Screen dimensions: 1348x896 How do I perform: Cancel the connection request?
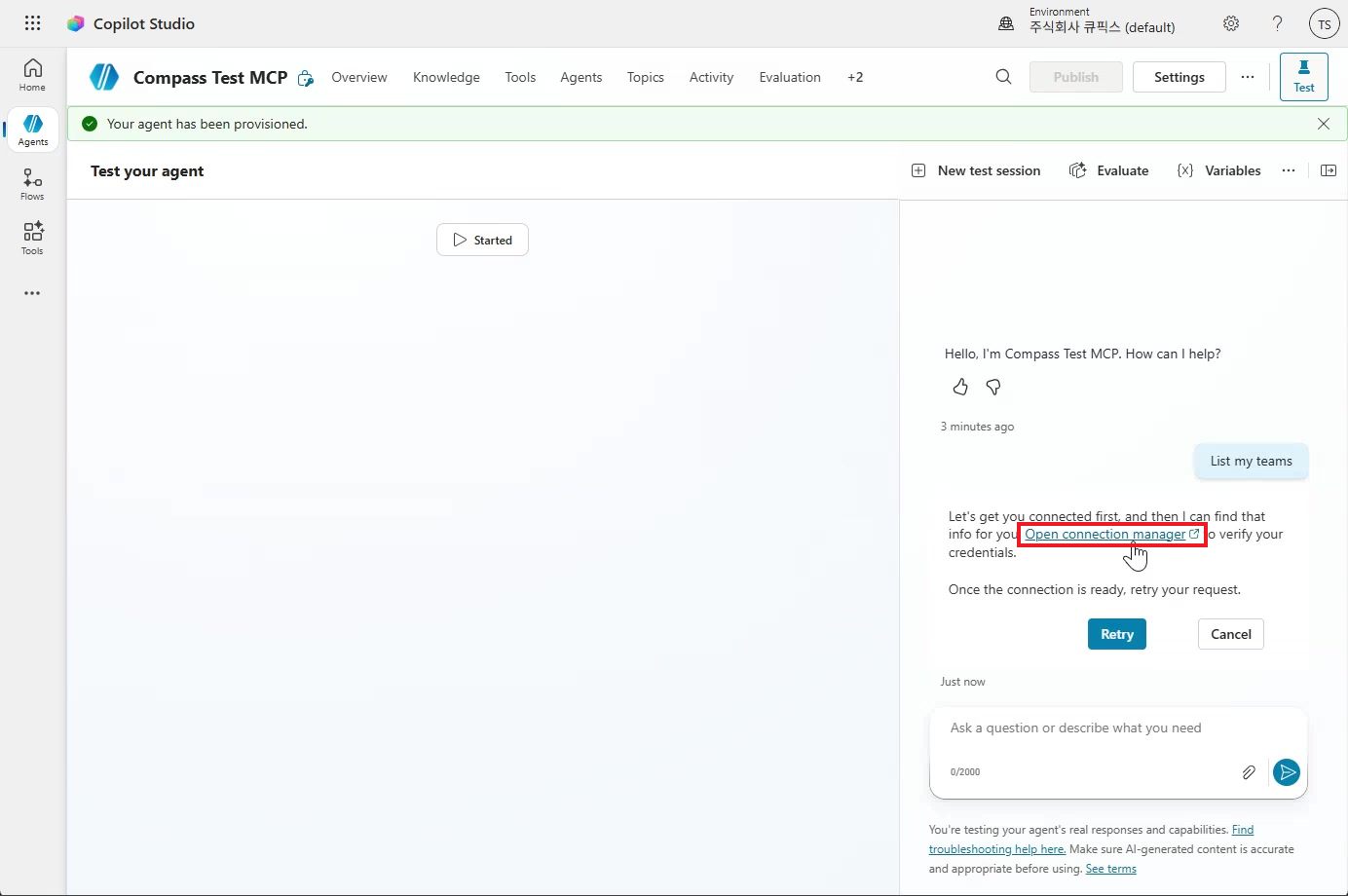click(1231, 634)
